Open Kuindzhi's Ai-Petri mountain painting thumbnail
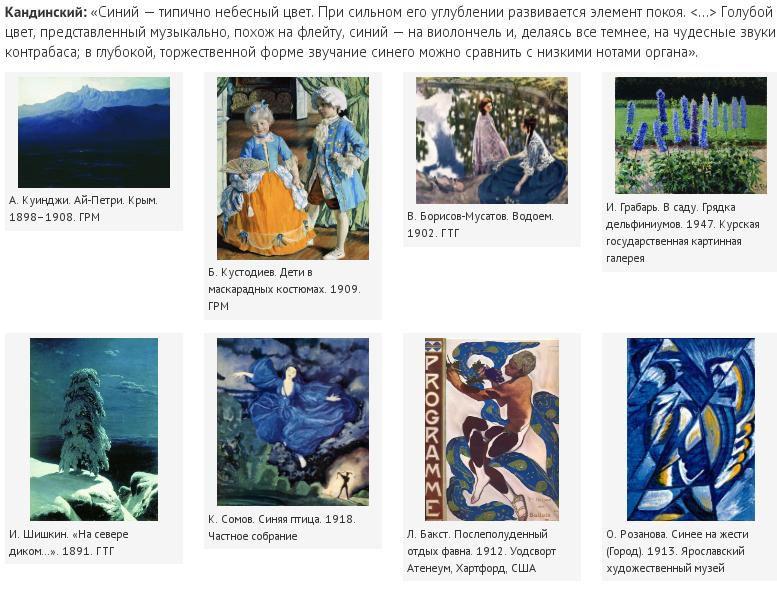Viewport: 777px width, 591px height. (94, 132)
